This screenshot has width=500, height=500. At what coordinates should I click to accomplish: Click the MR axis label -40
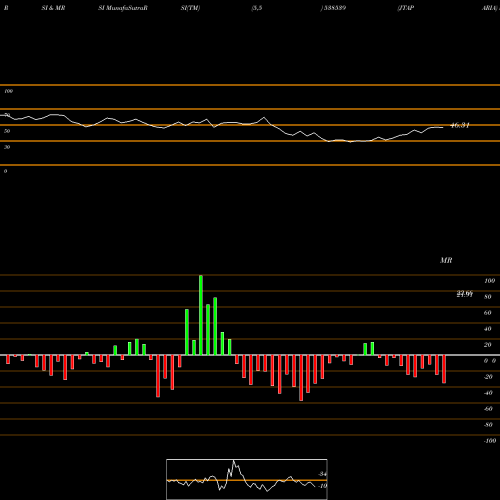click(488, 393)
